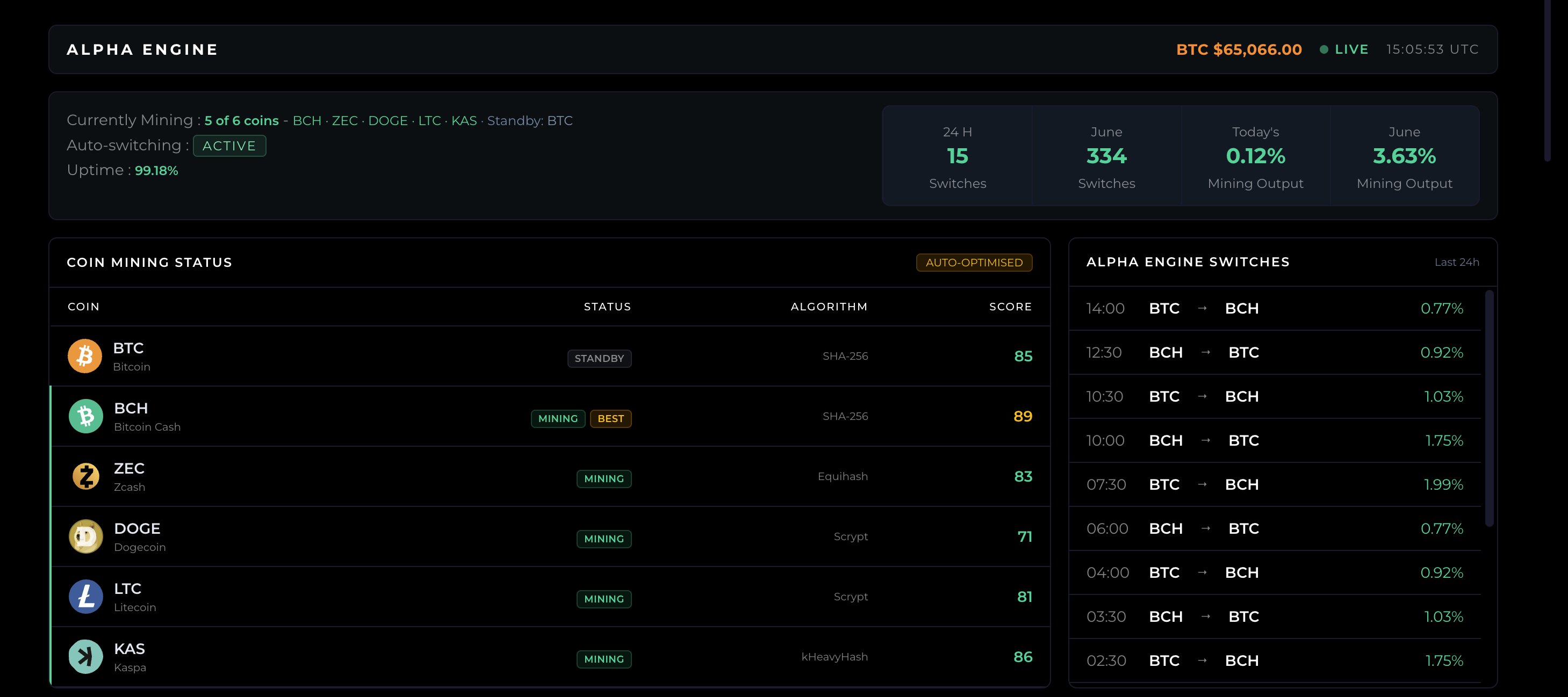This screenshot has height=697, width=1568.
Task: Click the 12:30 BCH to BTC switch row
Action: click(1275, 352)
